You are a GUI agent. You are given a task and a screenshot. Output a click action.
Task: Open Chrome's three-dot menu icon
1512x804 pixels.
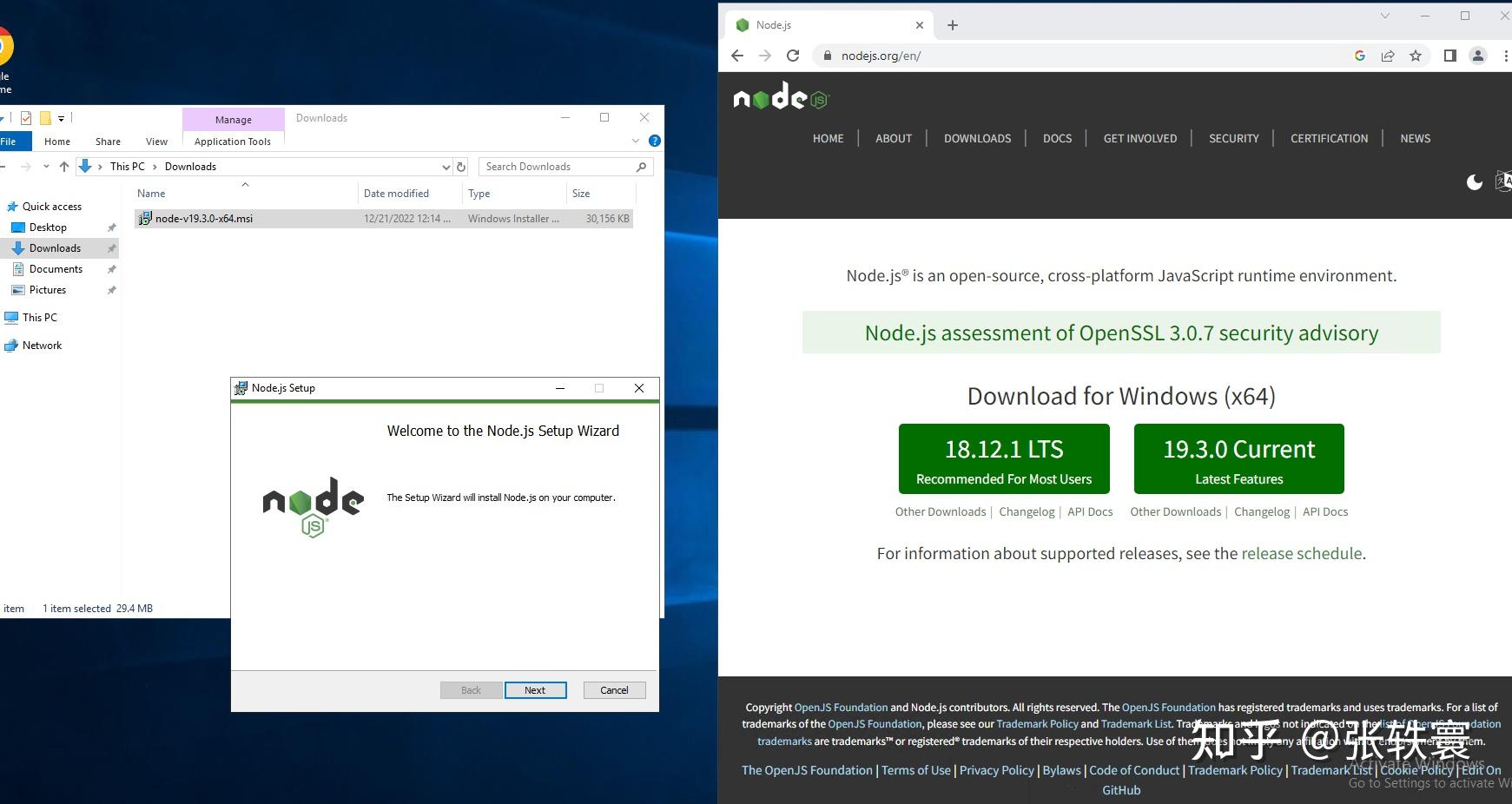[x=1507, y=55]
